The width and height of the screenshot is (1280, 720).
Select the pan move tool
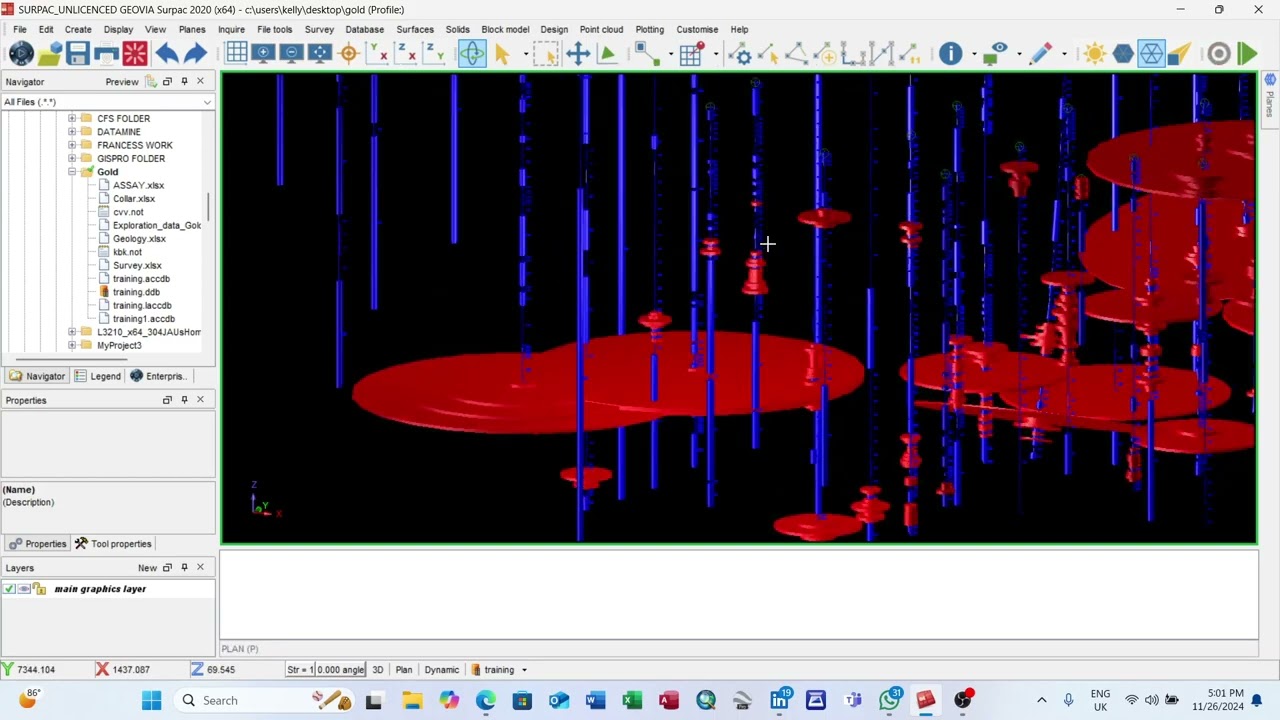click(x=578, y=54)
